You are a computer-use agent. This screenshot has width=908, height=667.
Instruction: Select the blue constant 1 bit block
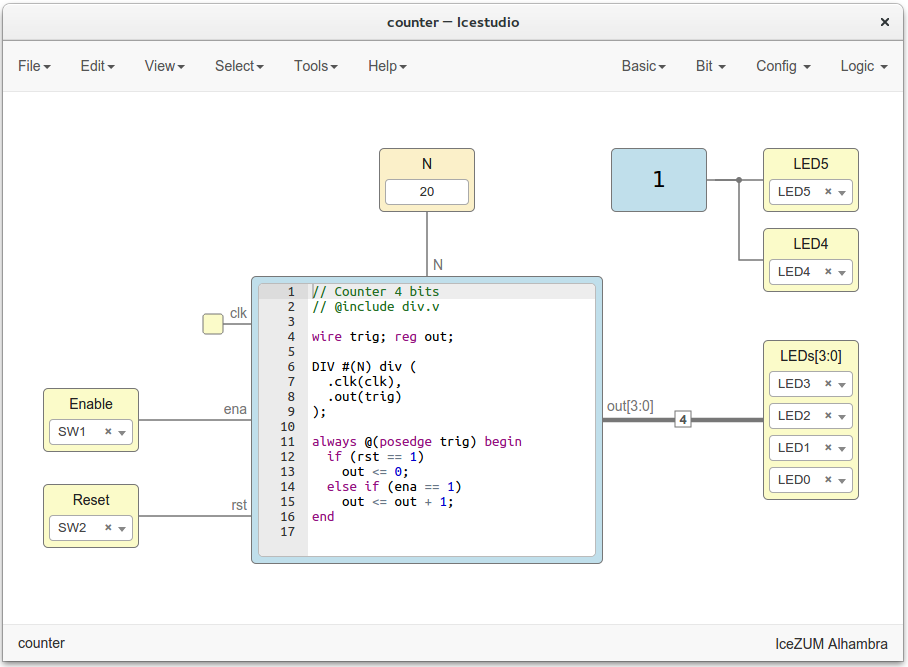click(x=658, y=180)
